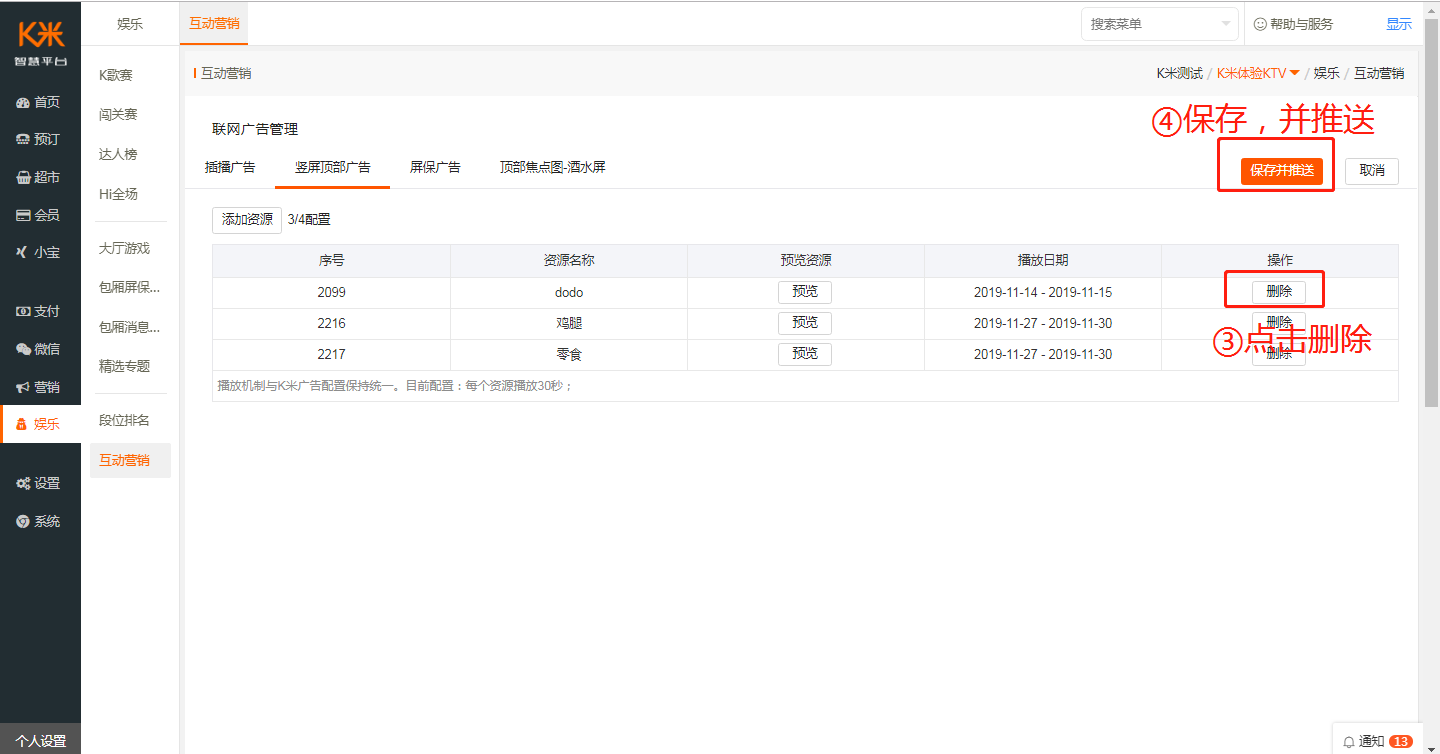Open 包厢消息 submenu item

pyautogui.click(x=129, y=327)
